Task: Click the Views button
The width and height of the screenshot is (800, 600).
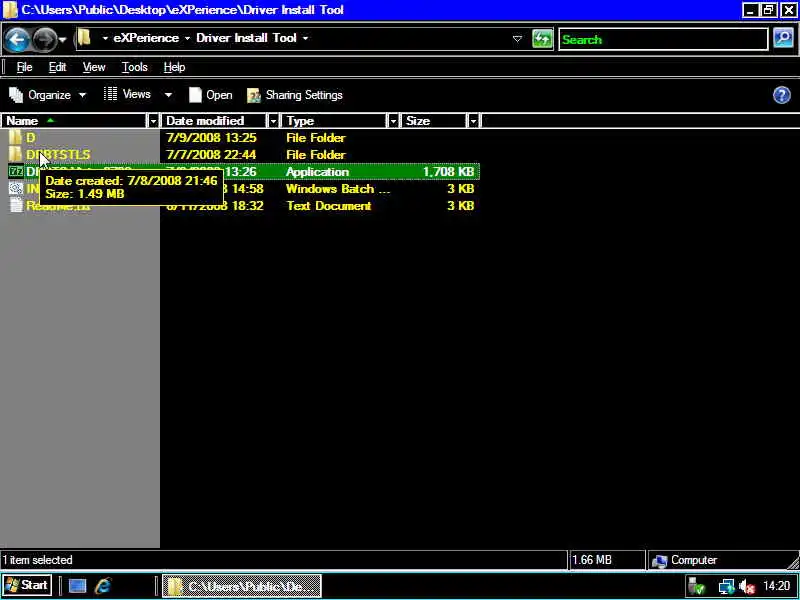Action: pos(128,94)
